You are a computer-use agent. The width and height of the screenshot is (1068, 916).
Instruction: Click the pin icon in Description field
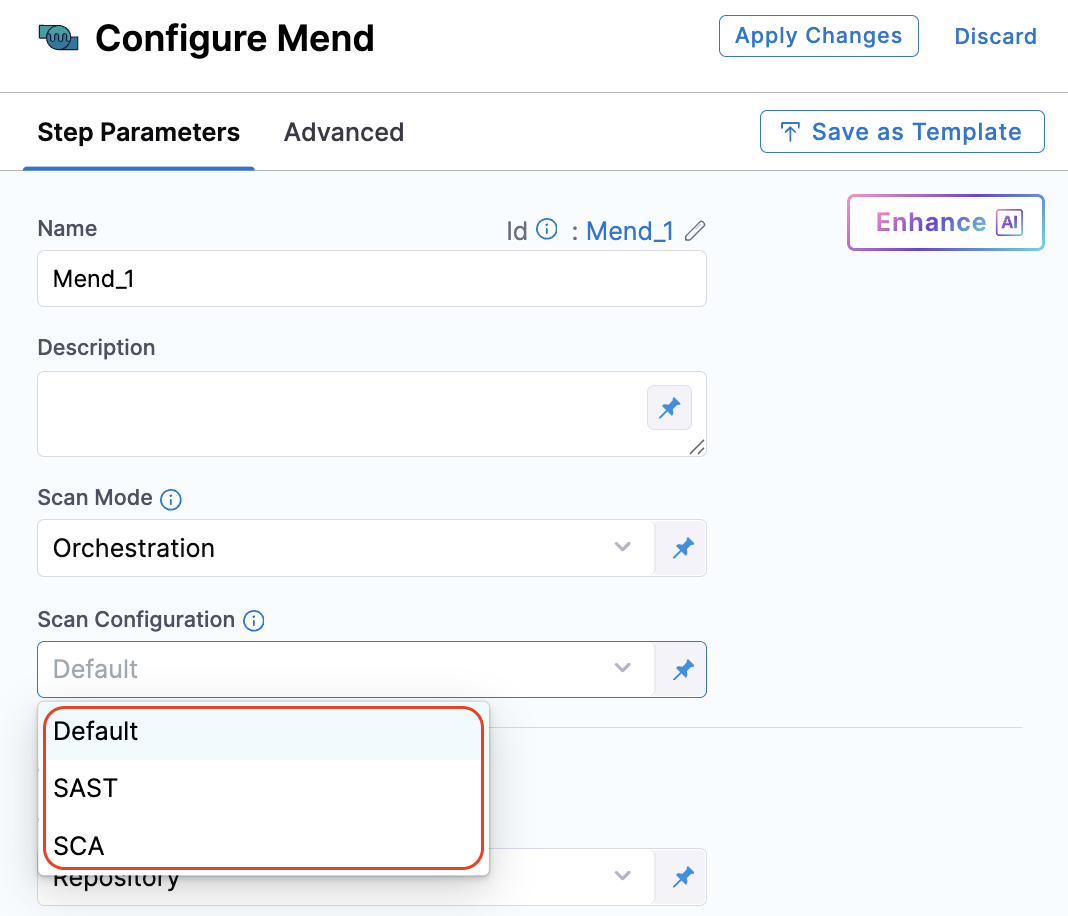tap(669, 408)
